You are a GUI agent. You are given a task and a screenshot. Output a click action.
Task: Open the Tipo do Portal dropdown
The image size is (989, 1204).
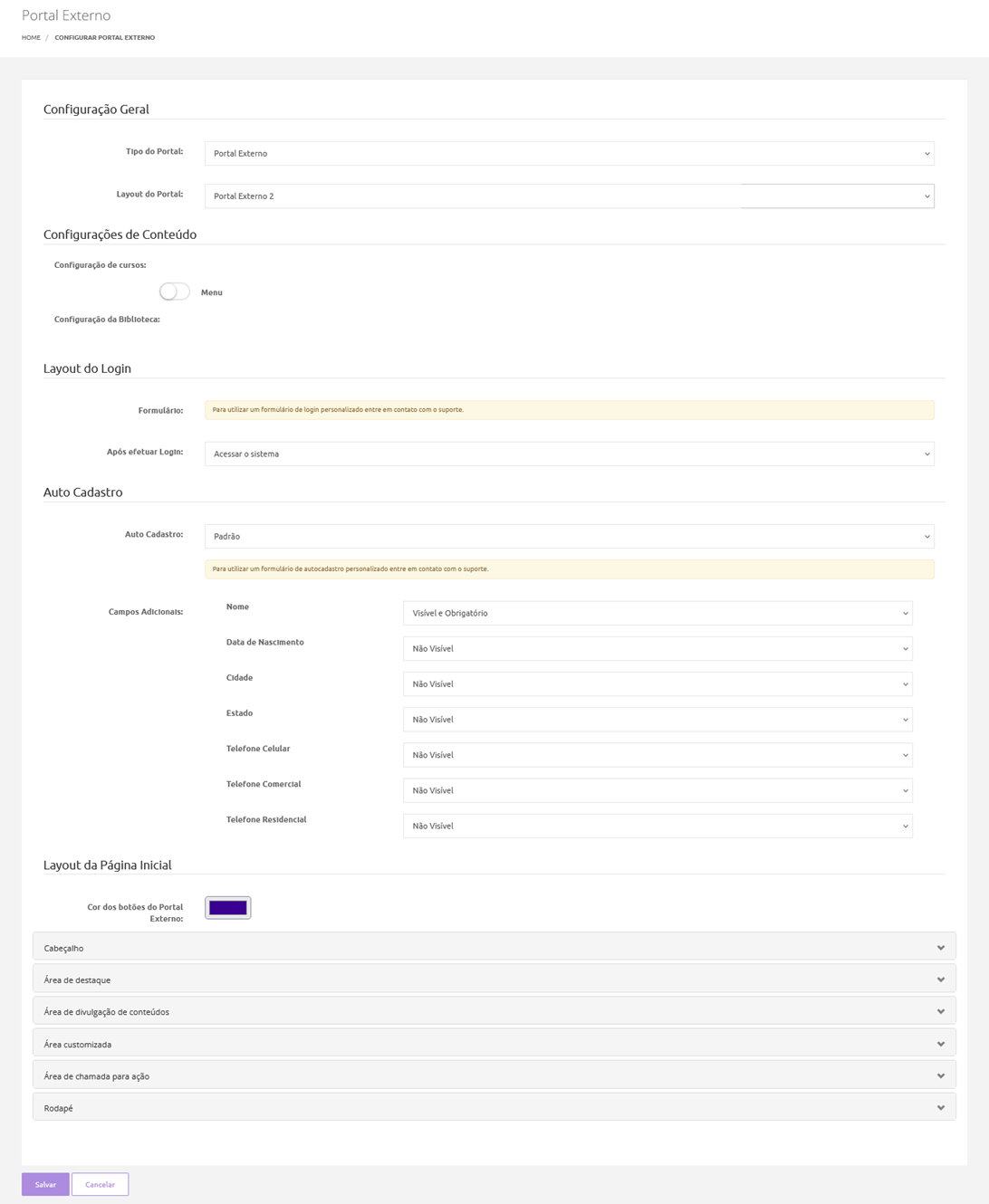click(569, 153)
